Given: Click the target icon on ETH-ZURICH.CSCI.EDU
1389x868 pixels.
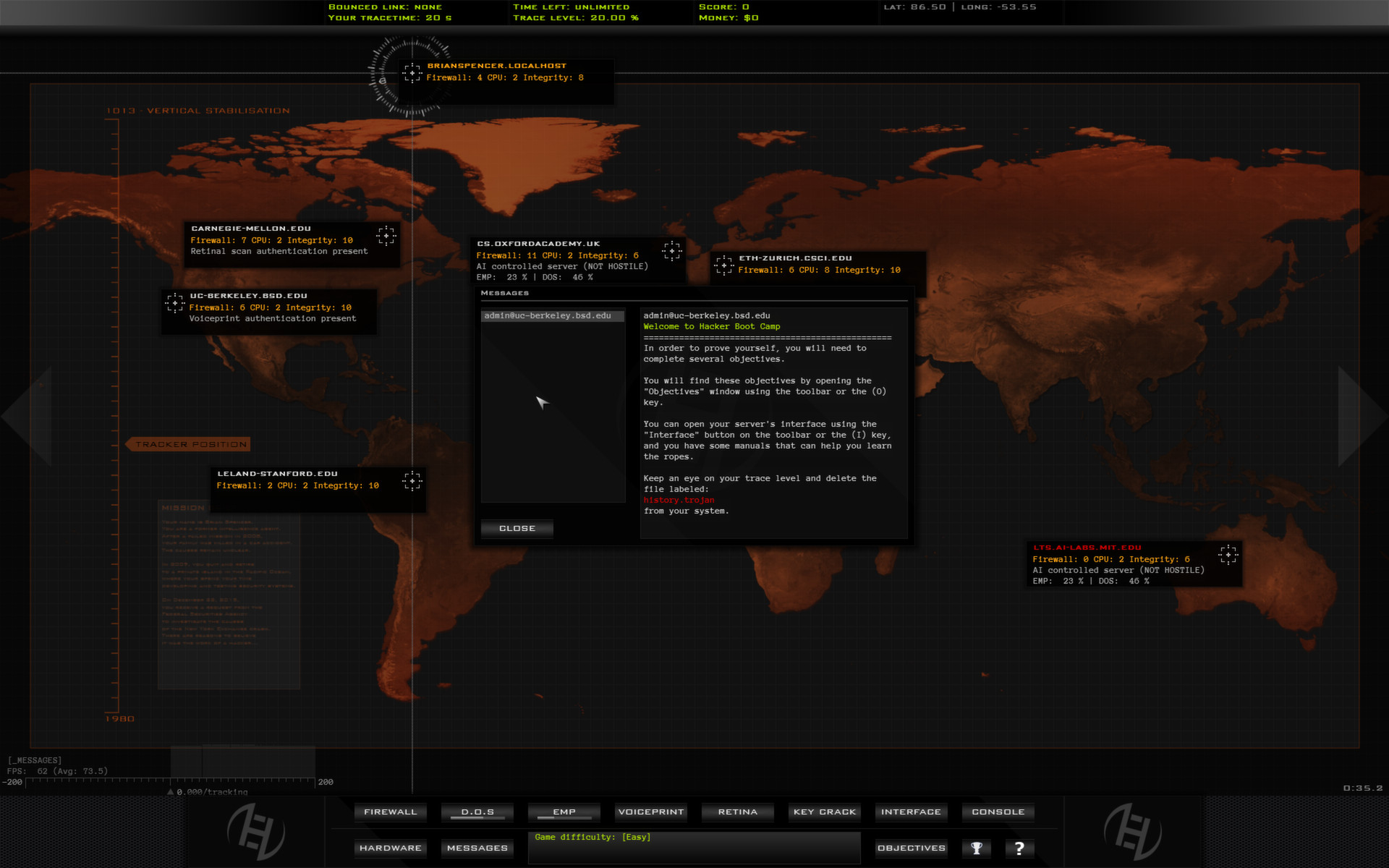Looking at the screenshot, I should point(723,265).
